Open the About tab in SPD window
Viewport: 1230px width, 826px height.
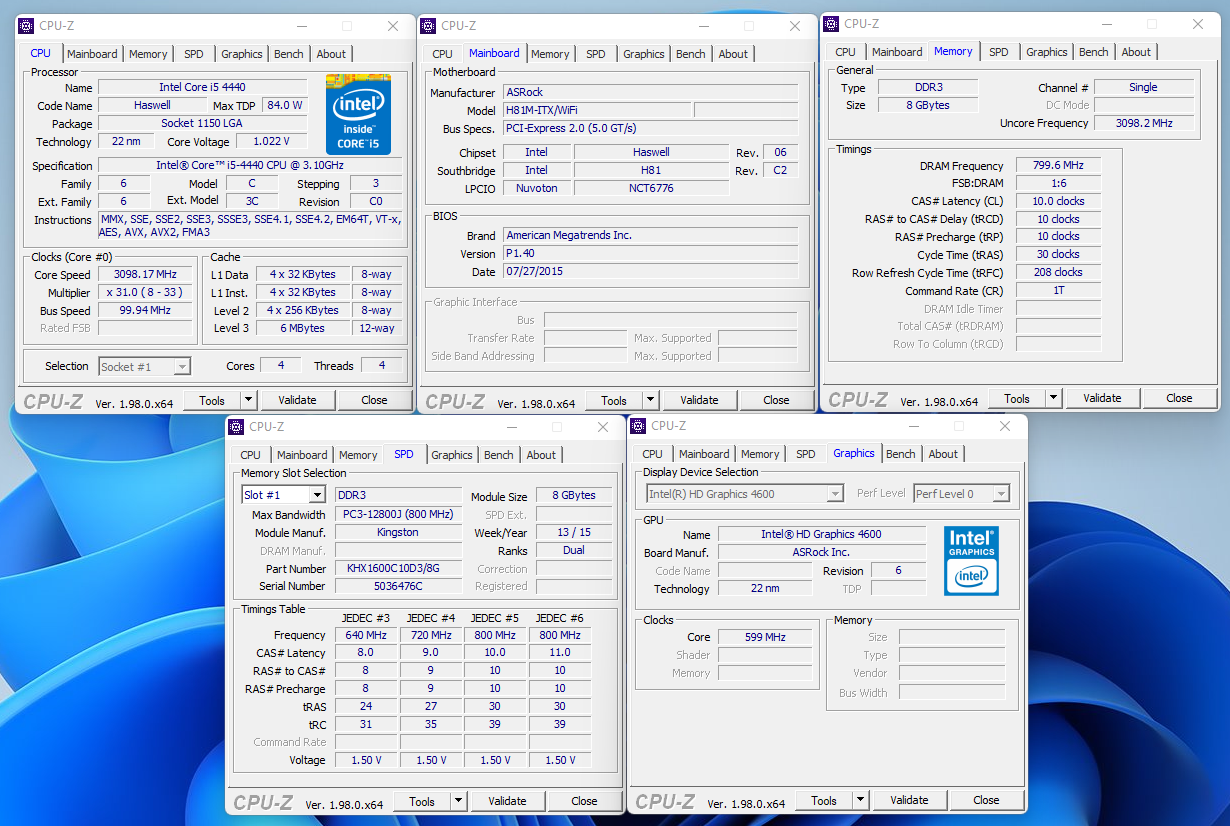click(541, 455)
